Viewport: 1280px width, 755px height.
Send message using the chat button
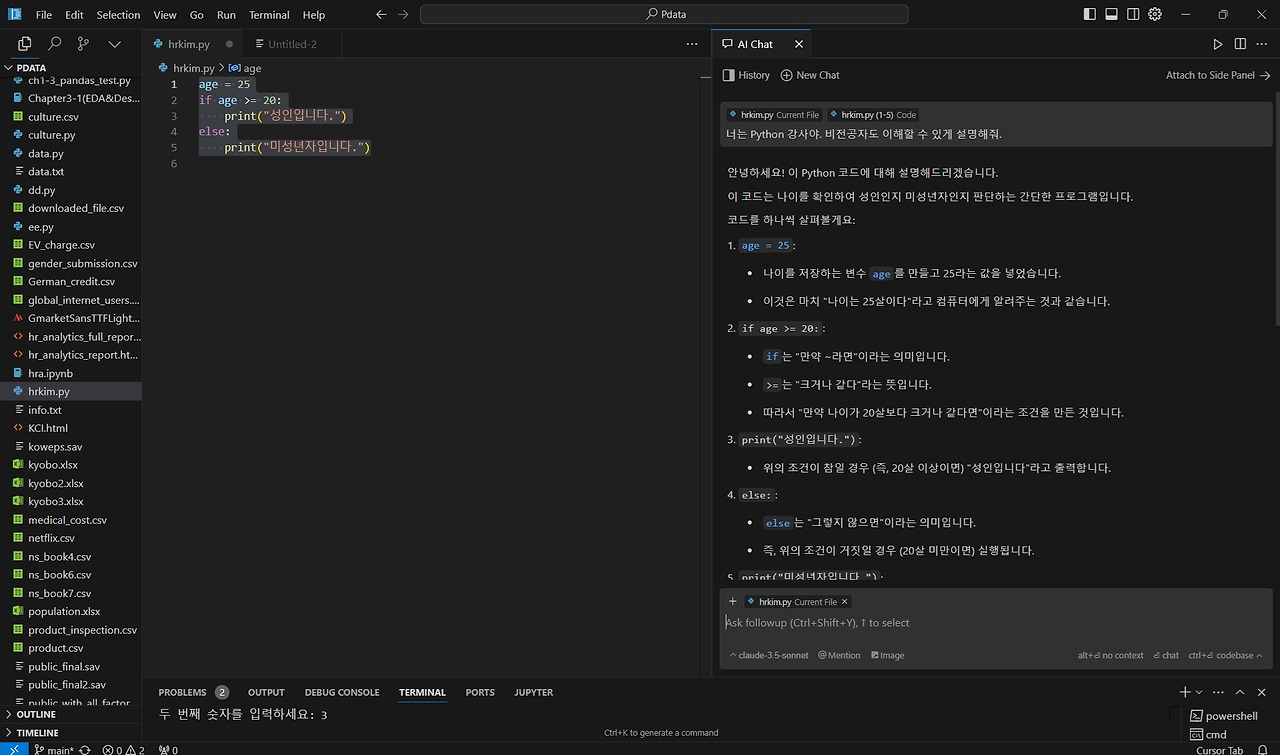point(1166,656)
